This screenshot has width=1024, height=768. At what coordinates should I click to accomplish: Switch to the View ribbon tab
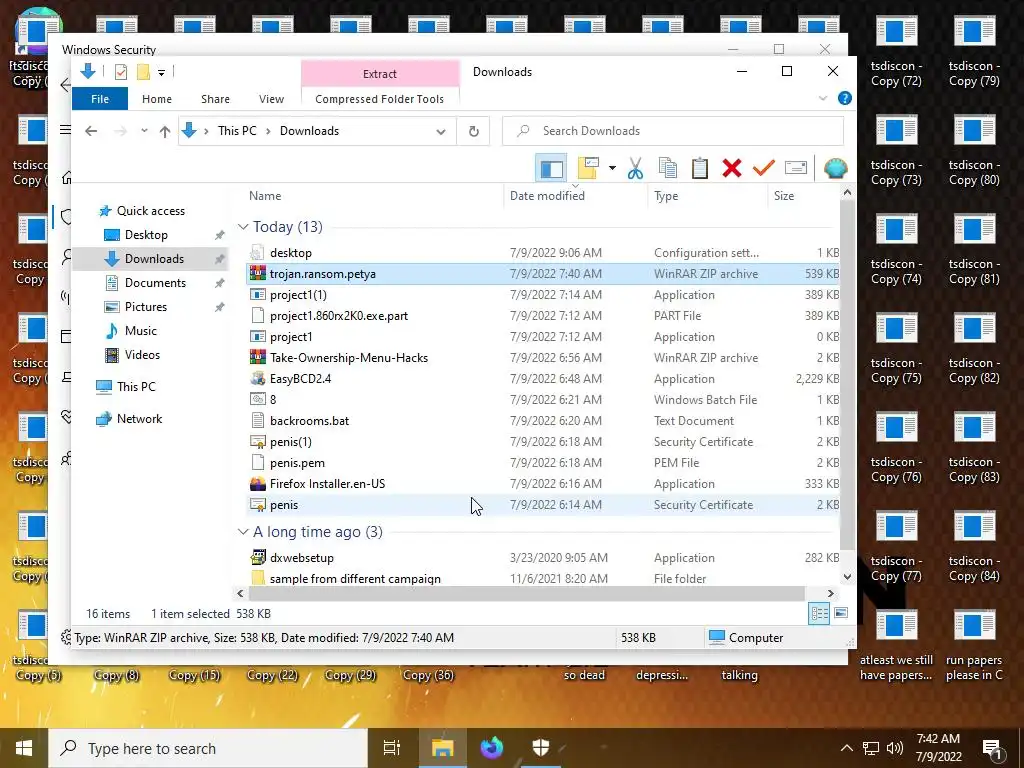pyautogui.click(x=271, y=99)
